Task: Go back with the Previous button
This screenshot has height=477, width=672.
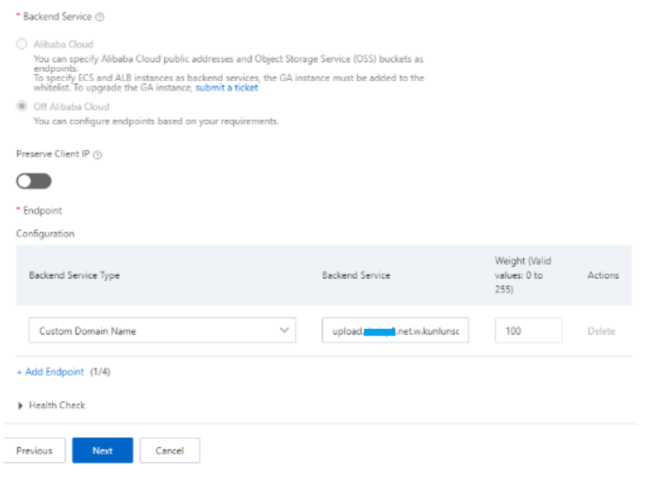Action: pyautogui.click(x=34, y=450)
